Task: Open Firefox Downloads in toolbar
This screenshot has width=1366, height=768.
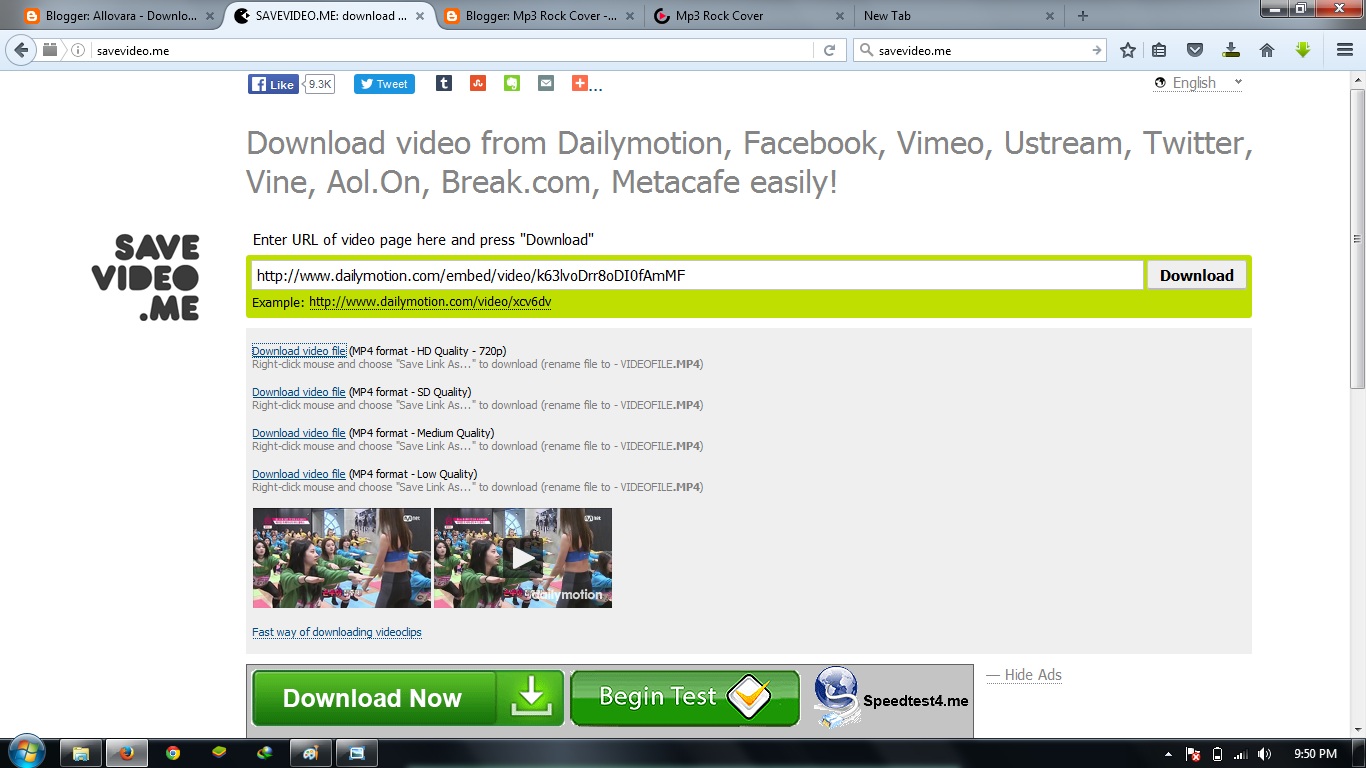Action: click(x=1231, y=49)
